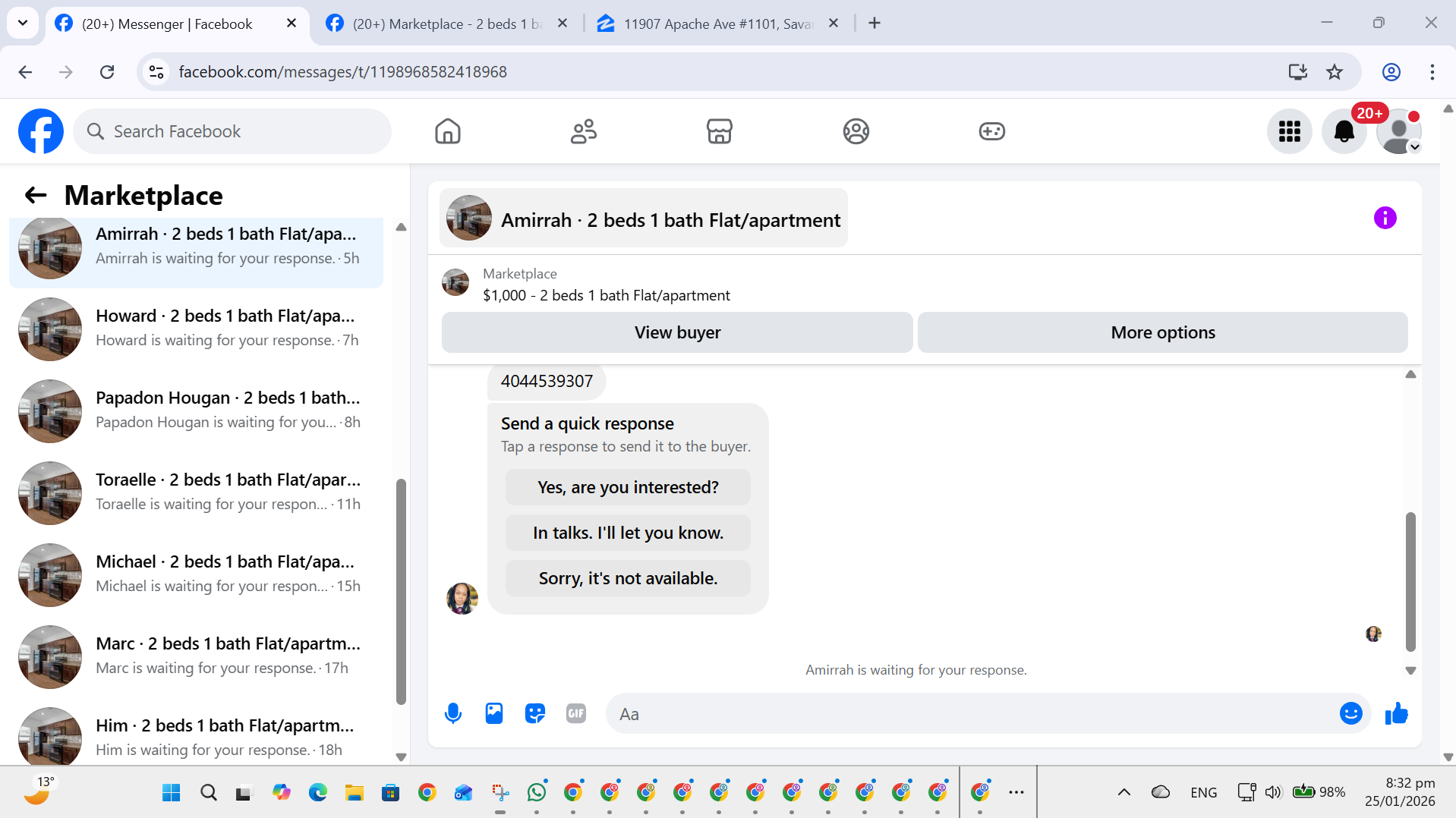Open the grid Menu icon
Image resolution: width=1456 pixels, height=818 pixels.
pos(1289,131)
